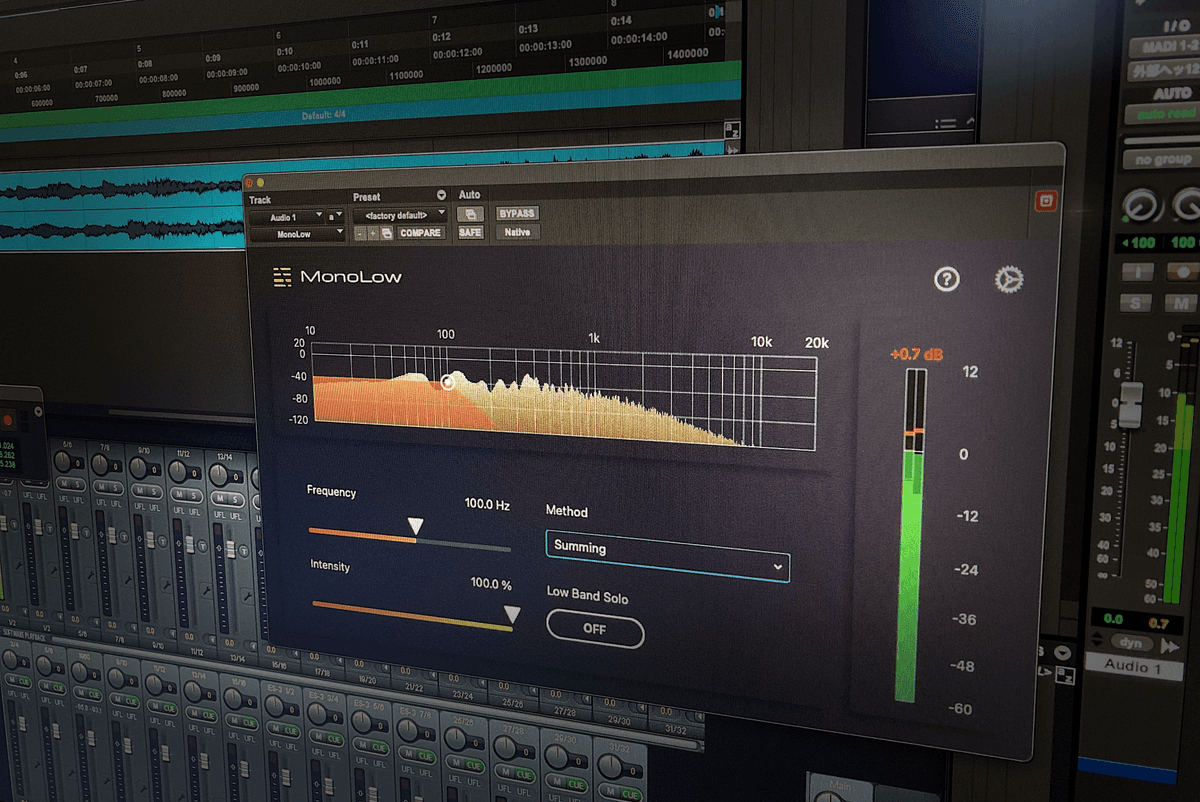Click the Frequency slider handle

point(416,527)
